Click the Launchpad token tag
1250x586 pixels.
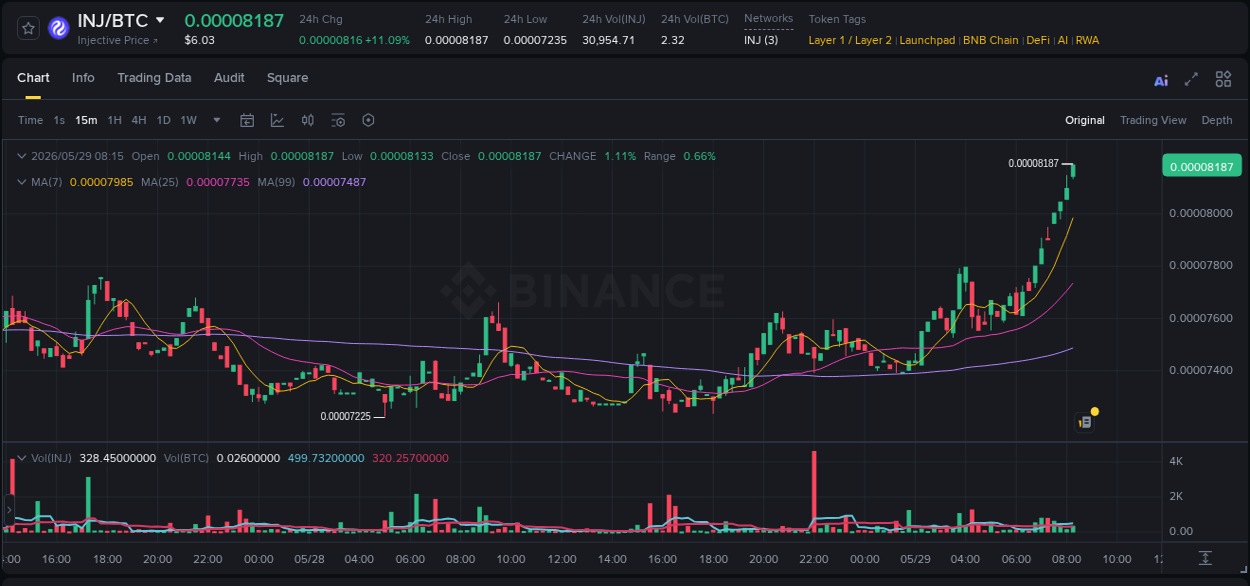pos(927,40)
